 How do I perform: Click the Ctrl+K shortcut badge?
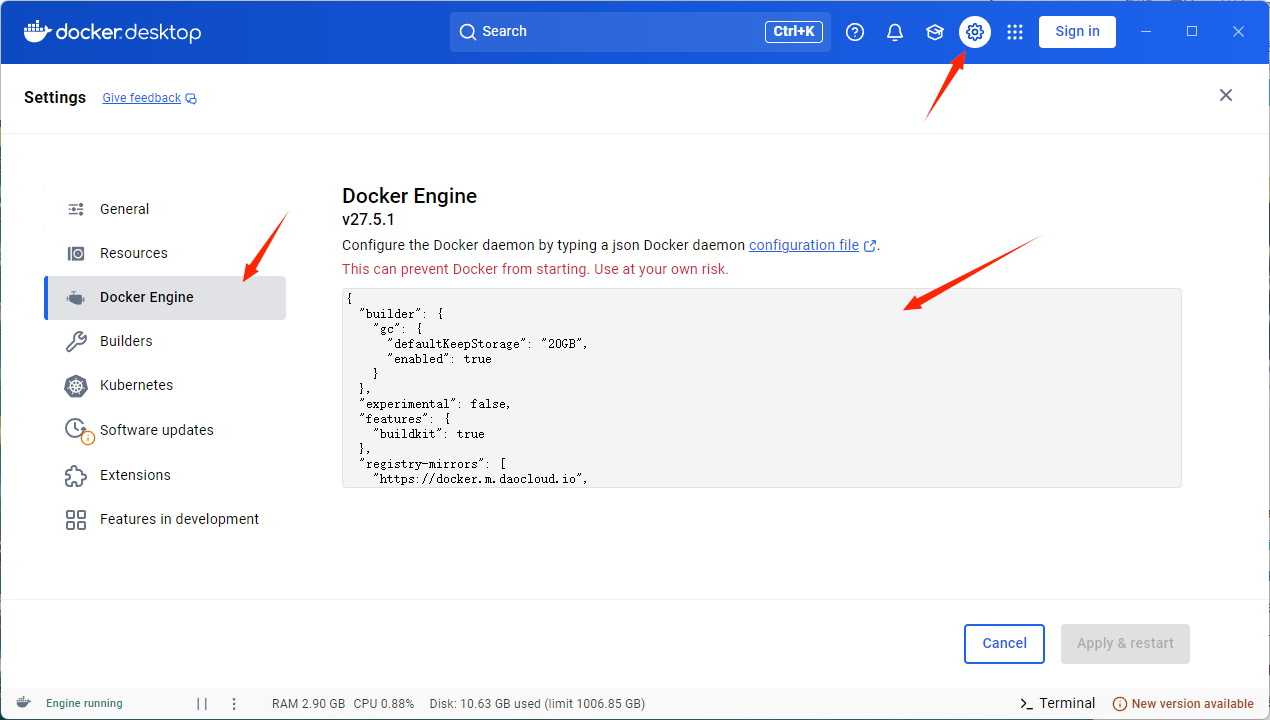[x=794, y=32]
